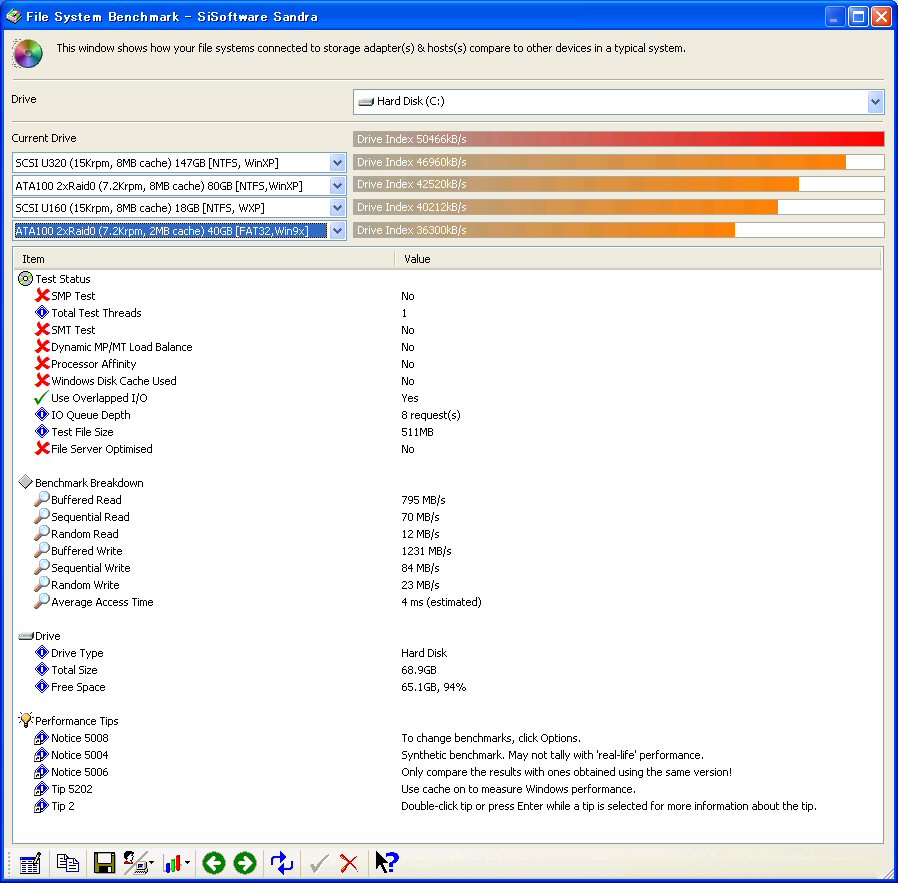Click the red X Cancel toolbar icon
The height and width of the screenshot is (883, 898).
coord(349,863)
